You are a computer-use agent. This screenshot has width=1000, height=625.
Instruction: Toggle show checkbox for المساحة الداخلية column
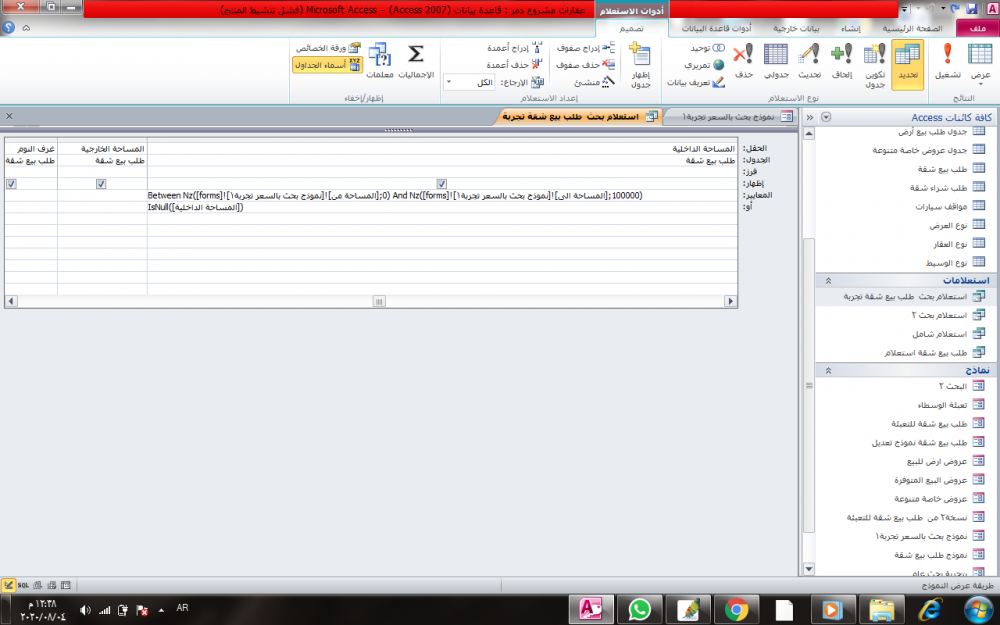(x=441, y=184)
